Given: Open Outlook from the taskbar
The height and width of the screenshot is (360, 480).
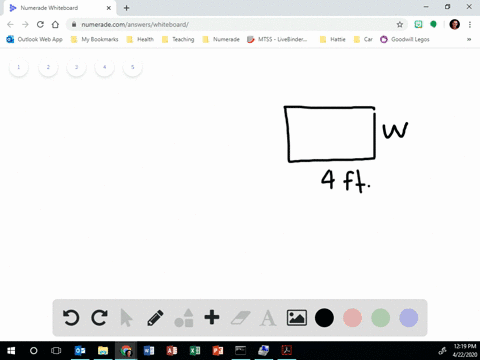Looking at the screenshot, I should click(x=80, y=351).
